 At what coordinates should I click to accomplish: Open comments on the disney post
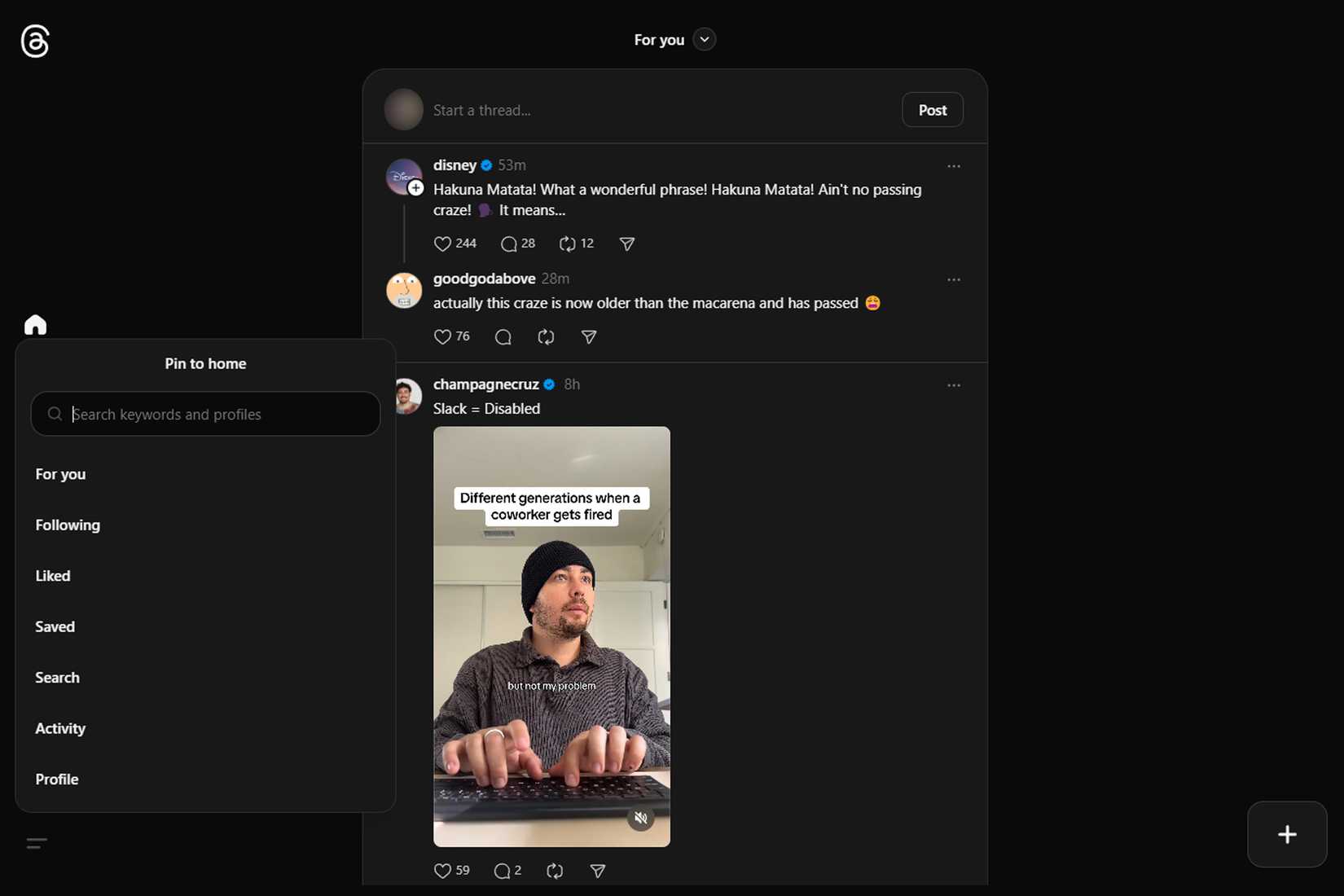(x=509, y=244)
